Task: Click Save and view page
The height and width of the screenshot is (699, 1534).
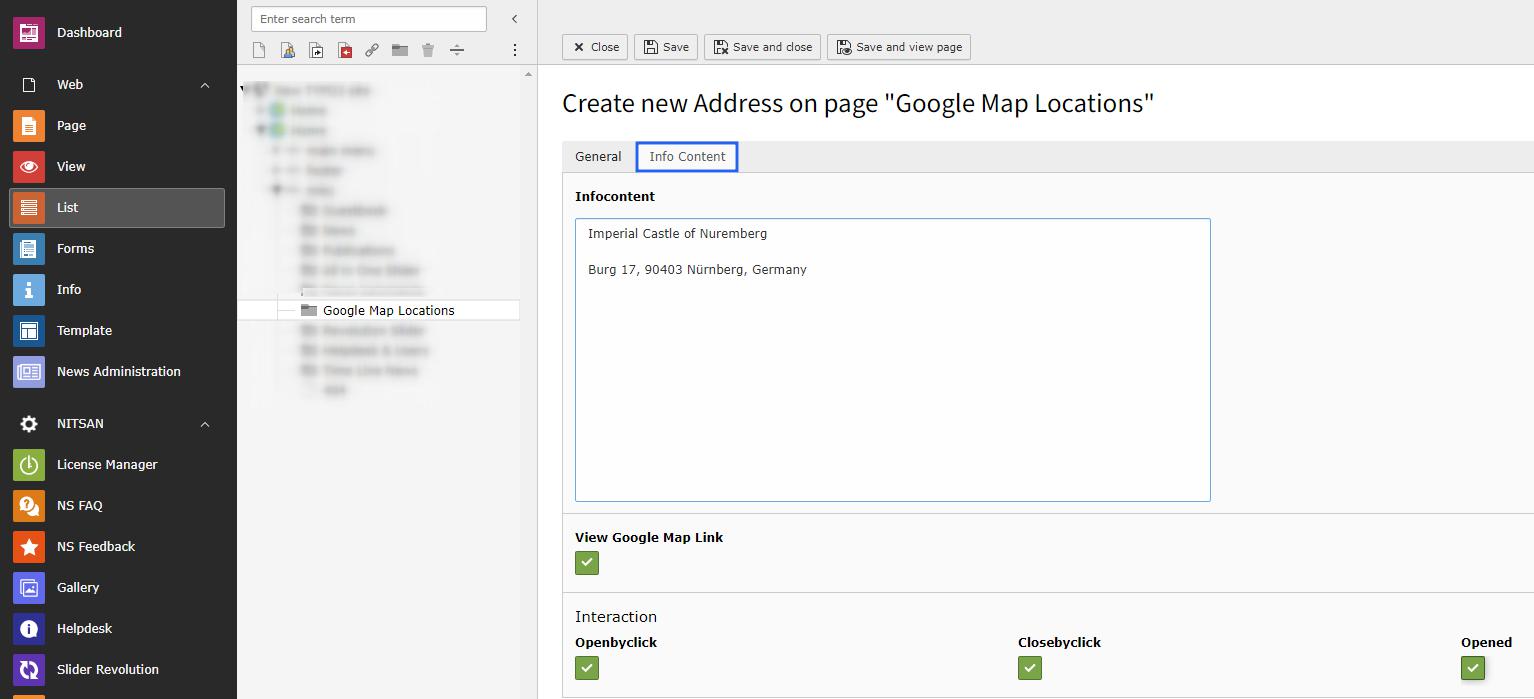Action: pos(899,47)
